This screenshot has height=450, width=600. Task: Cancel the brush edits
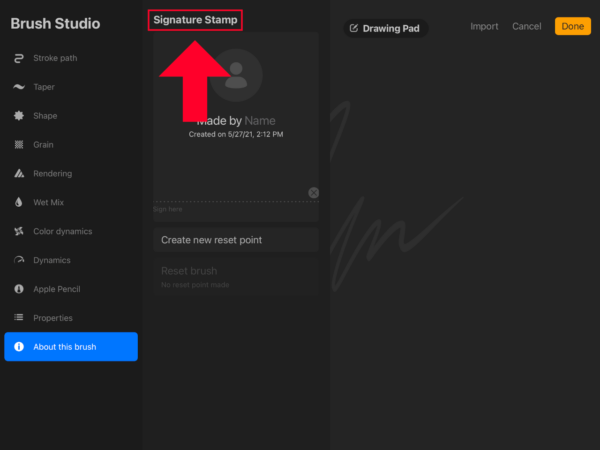tap(526, 26)
